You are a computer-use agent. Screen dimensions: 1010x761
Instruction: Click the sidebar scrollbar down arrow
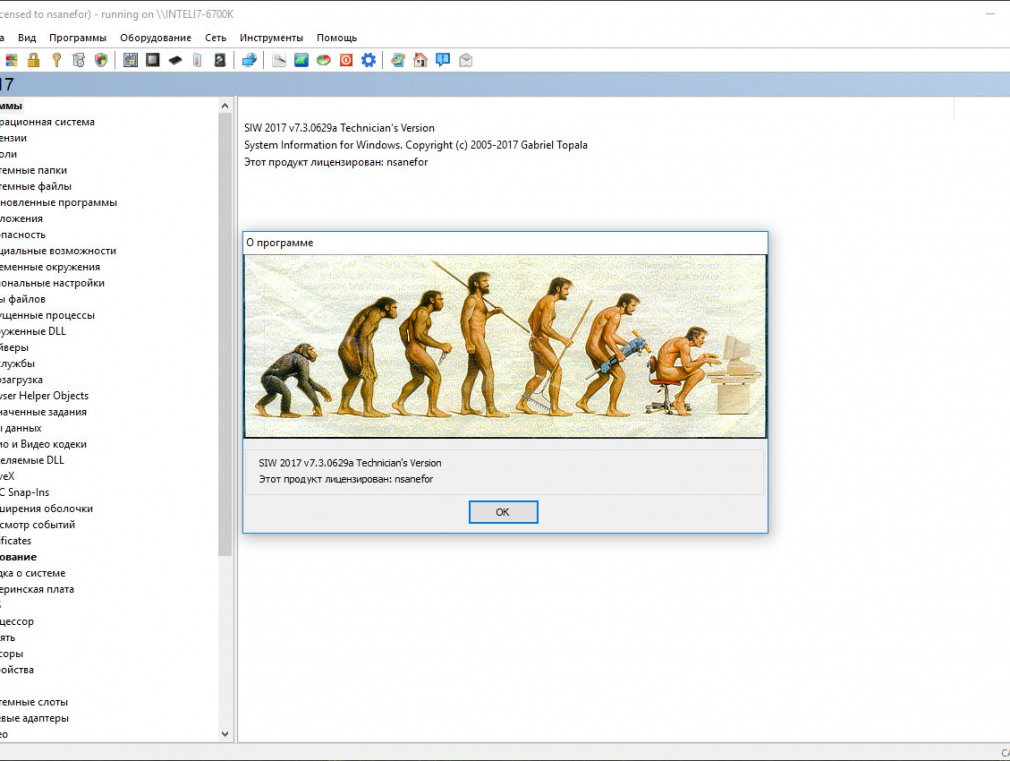(x=225, y=734)
